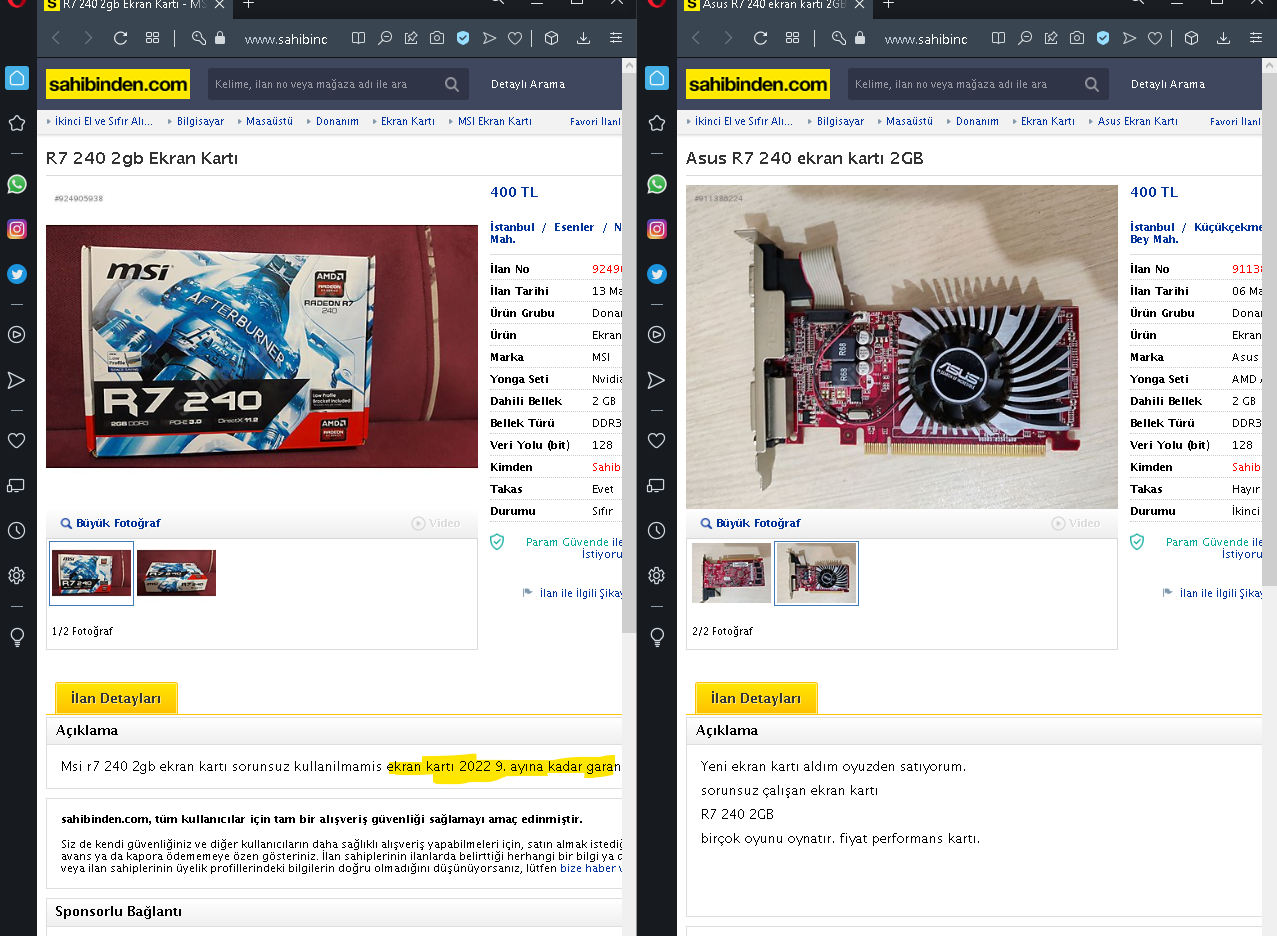This screenshot has width=1277, height=936.
Task: Click the Opera menu logo in left window
Action: pyautogui.click(x=17, y=5)
